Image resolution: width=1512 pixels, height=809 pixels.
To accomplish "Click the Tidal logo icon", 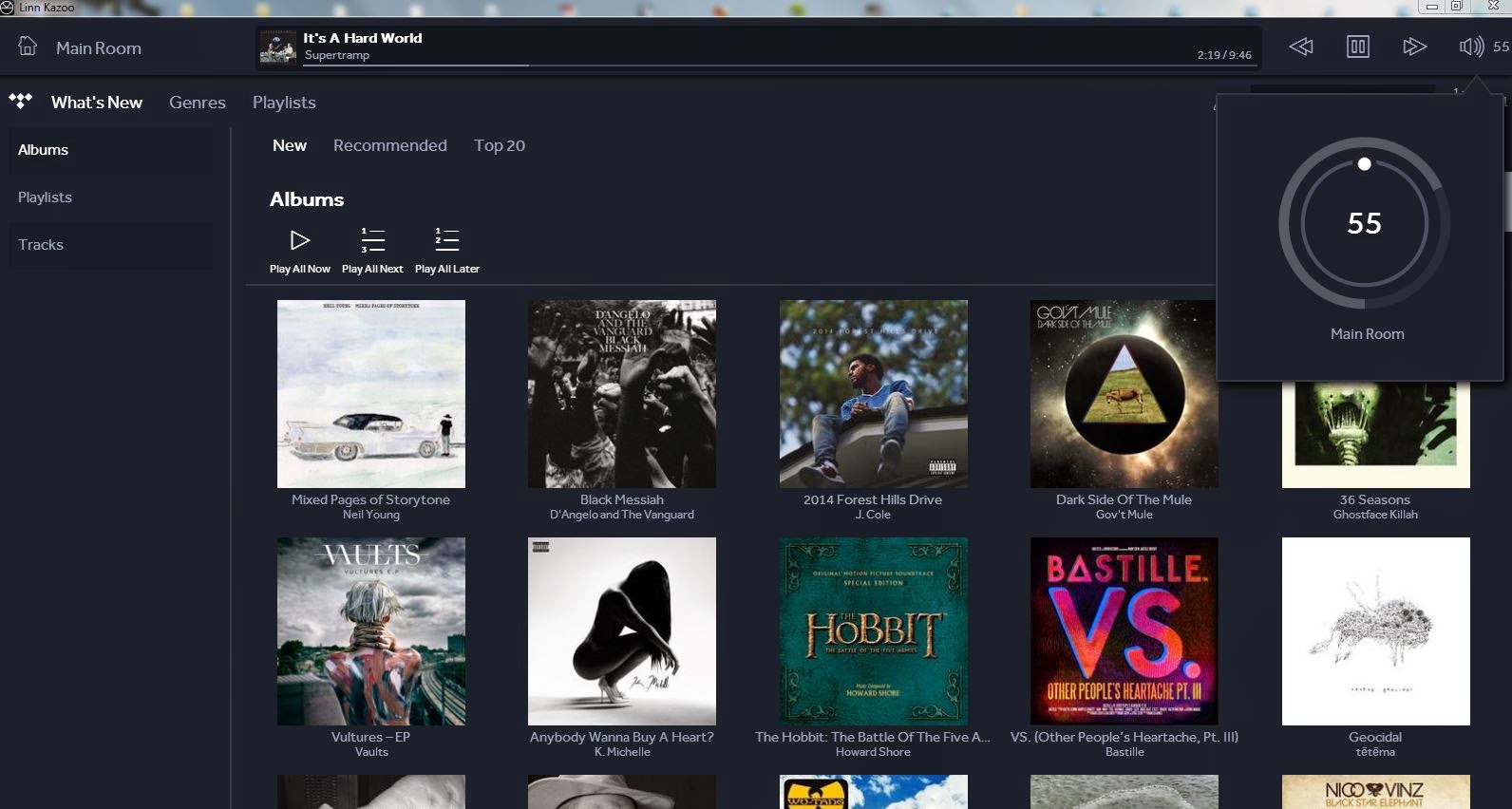I will pyautogui.click(x=20, y=100).
